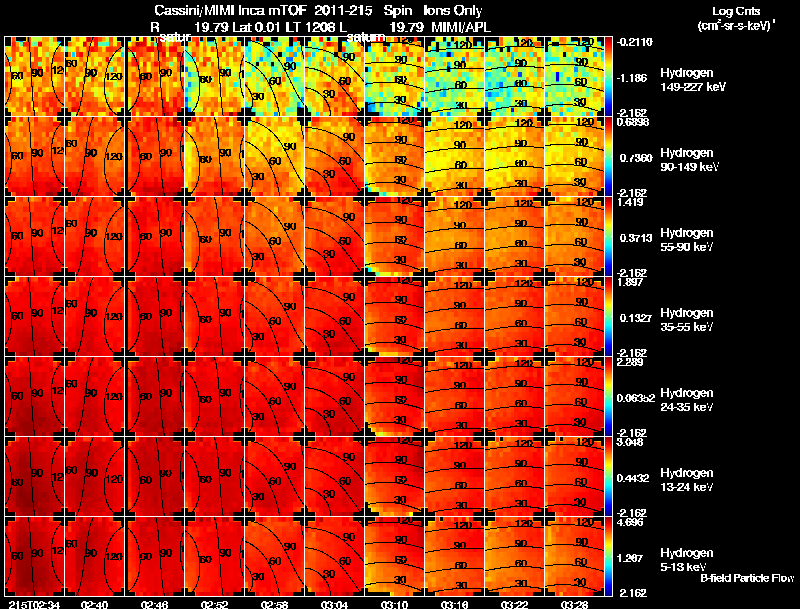
Task: Select the 02:34 panel in the 149-227 keV row
Action: click(34, 76)
